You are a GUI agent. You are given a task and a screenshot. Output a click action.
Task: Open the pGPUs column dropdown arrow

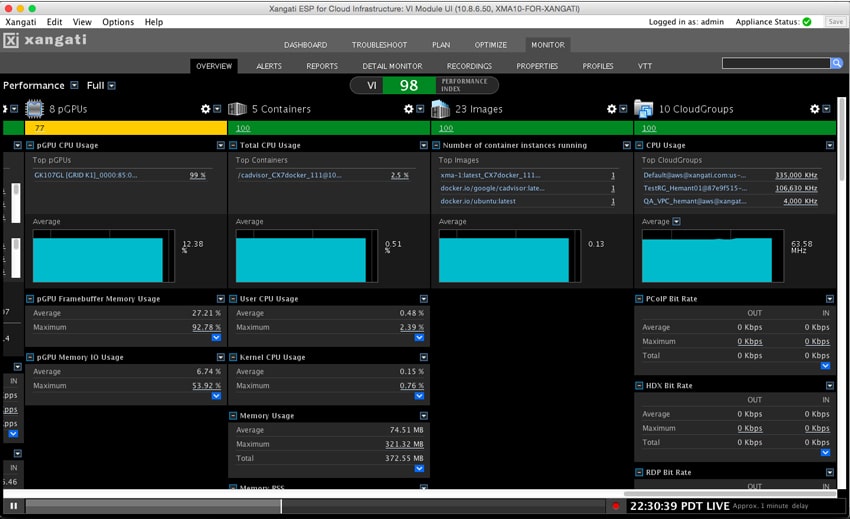(217, 109)
